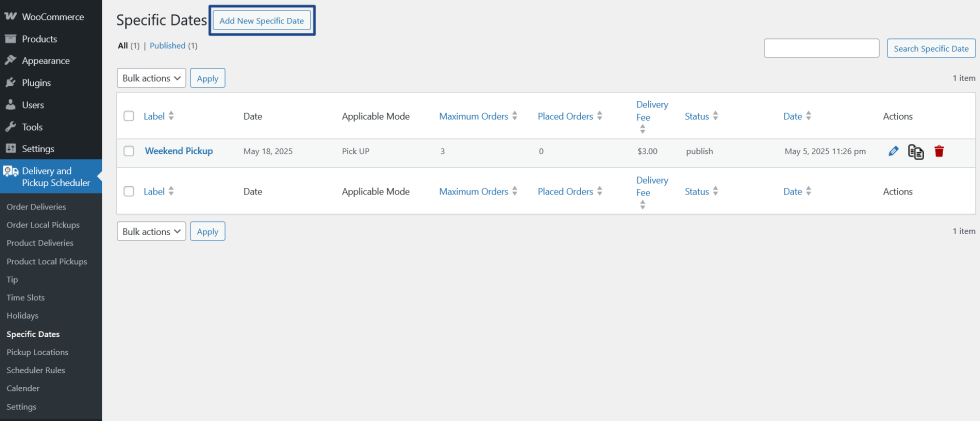Check the Weekend Pickup row checkbox
Screen dimensions: 980x421
click(129, 151)
